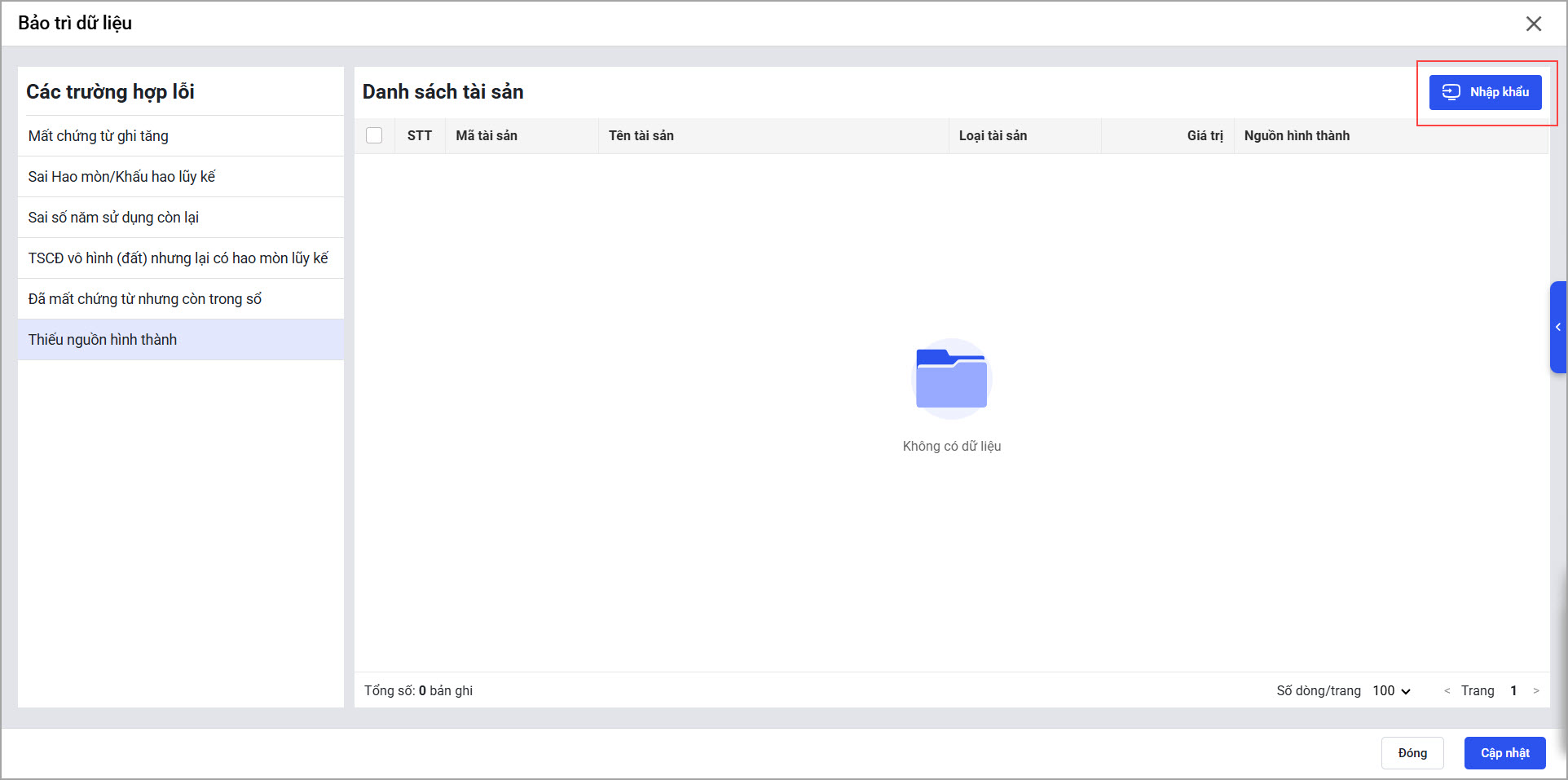Click the Tổng số: 0 bản ghi text

pos(418,691)
